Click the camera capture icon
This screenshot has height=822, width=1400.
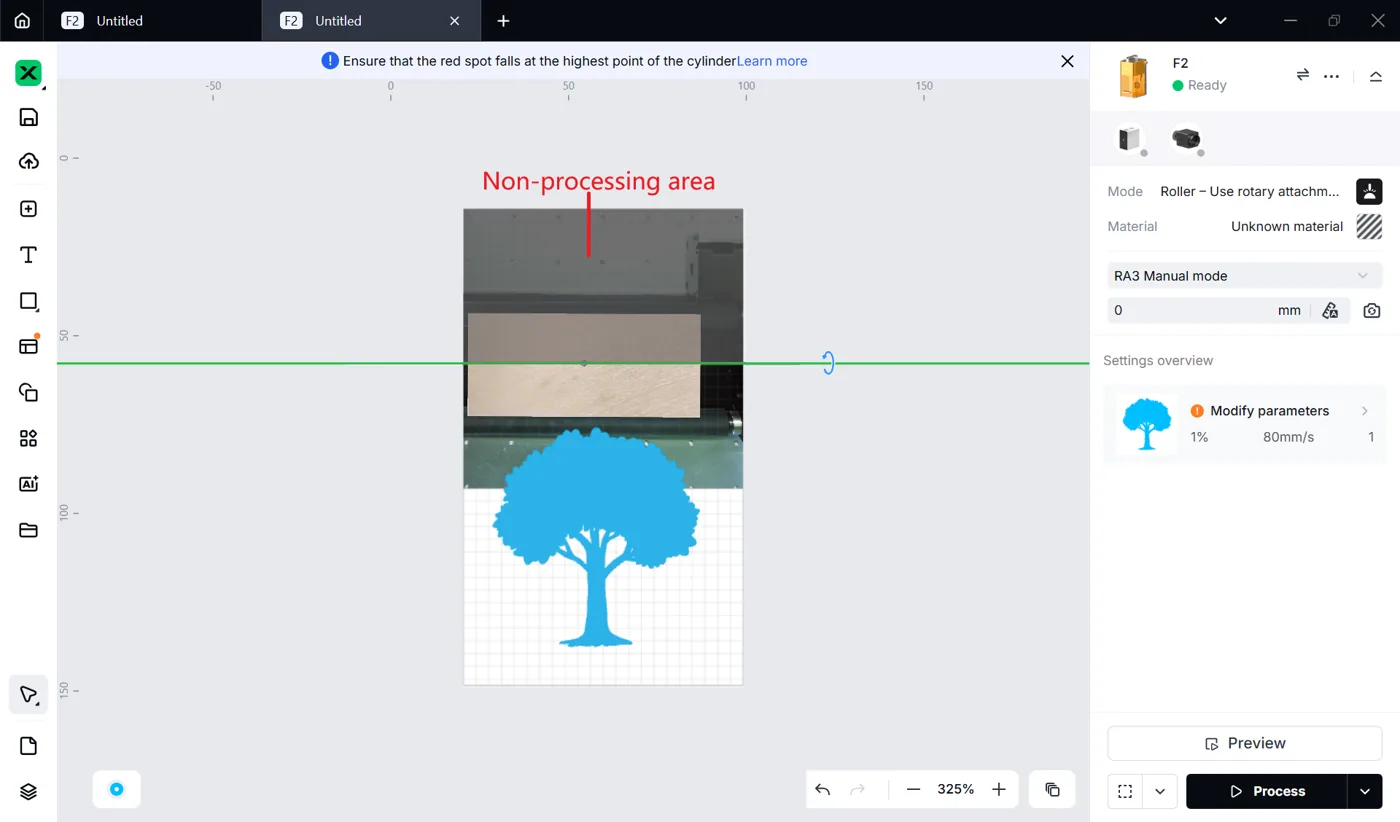tap(1372, 310)
